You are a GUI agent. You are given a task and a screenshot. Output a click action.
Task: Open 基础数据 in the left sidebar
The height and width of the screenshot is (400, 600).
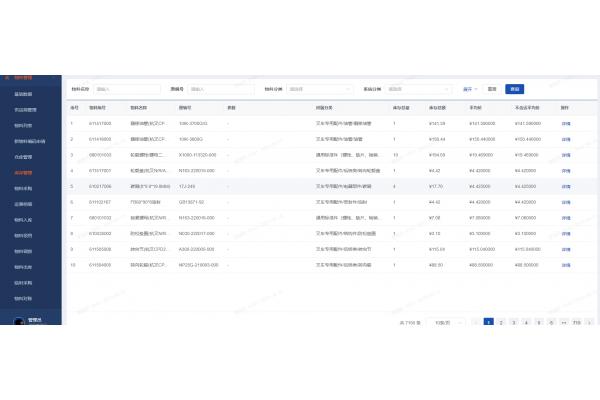click(23, 94)
